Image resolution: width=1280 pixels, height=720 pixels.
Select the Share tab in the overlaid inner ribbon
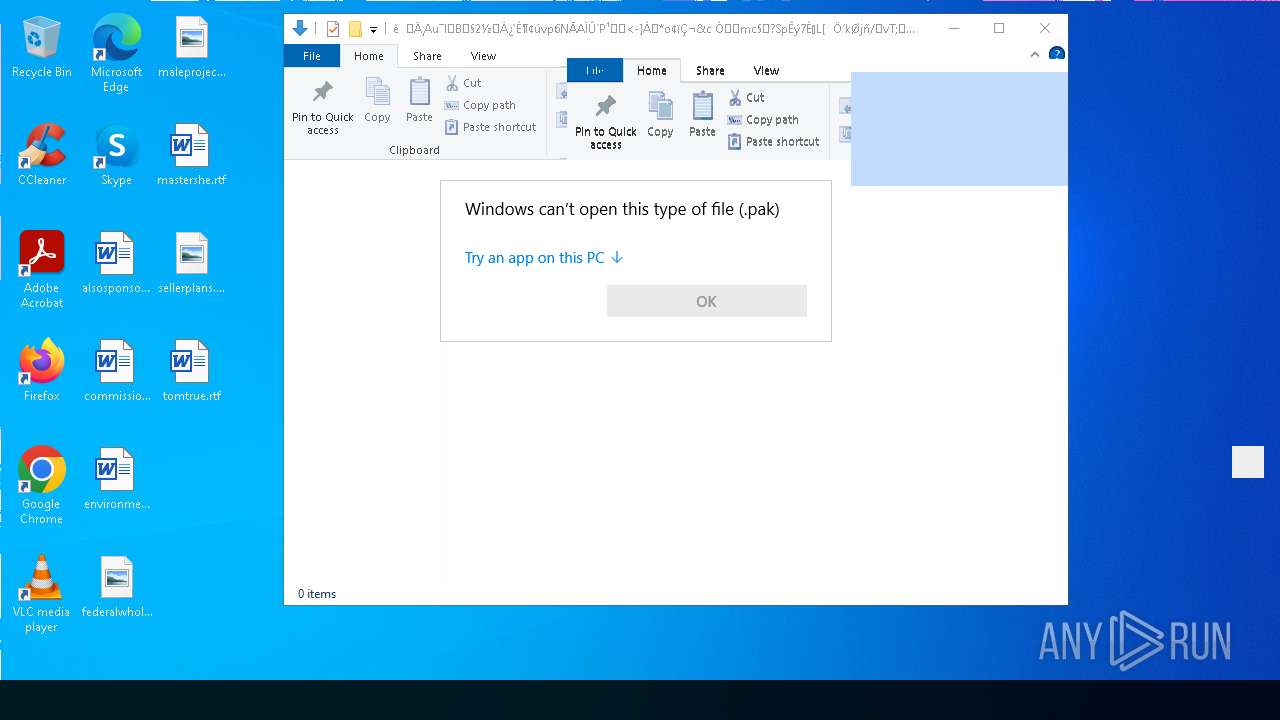[710, 70]
